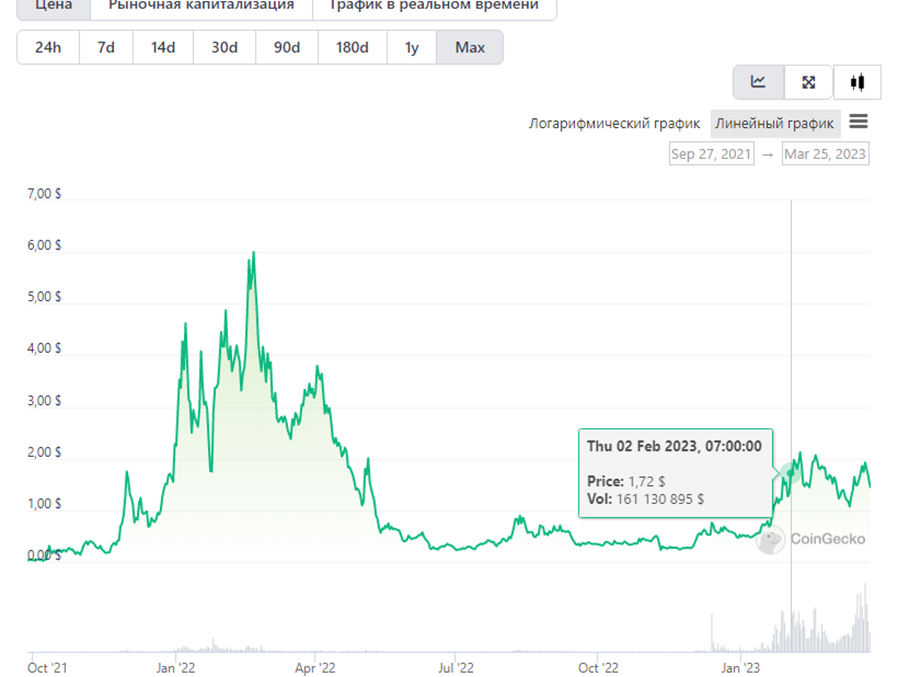
Task: Click the Jul '22 axis label
Action: pos(456,668)
